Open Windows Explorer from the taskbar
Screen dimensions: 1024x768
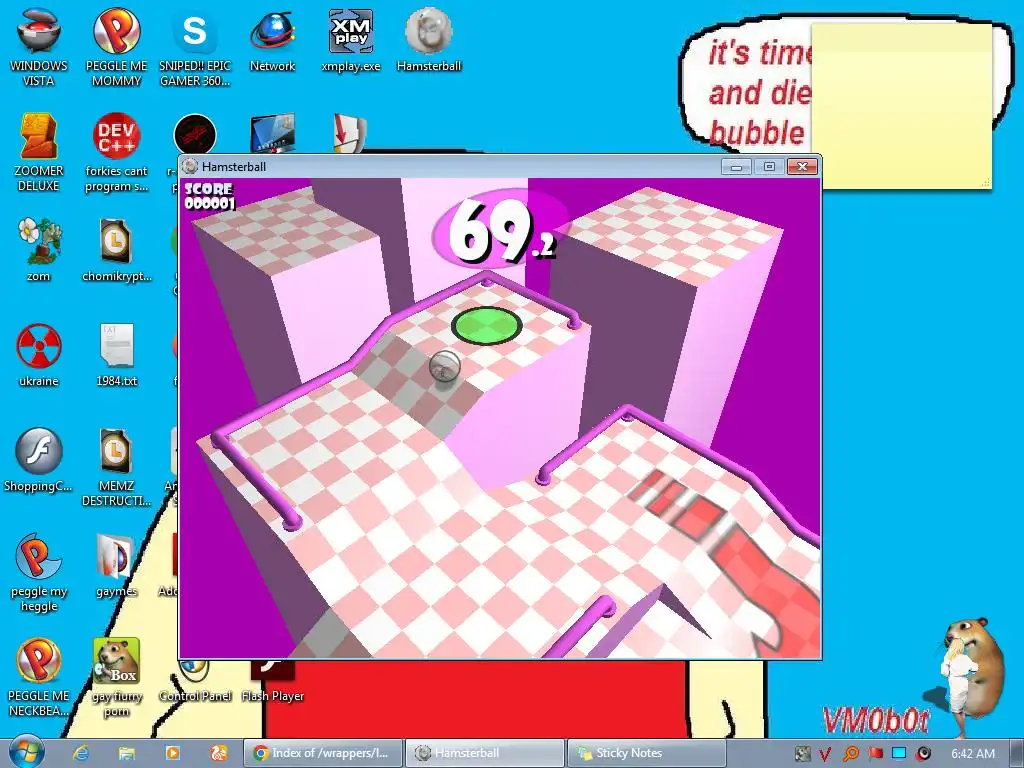[127, 753]
